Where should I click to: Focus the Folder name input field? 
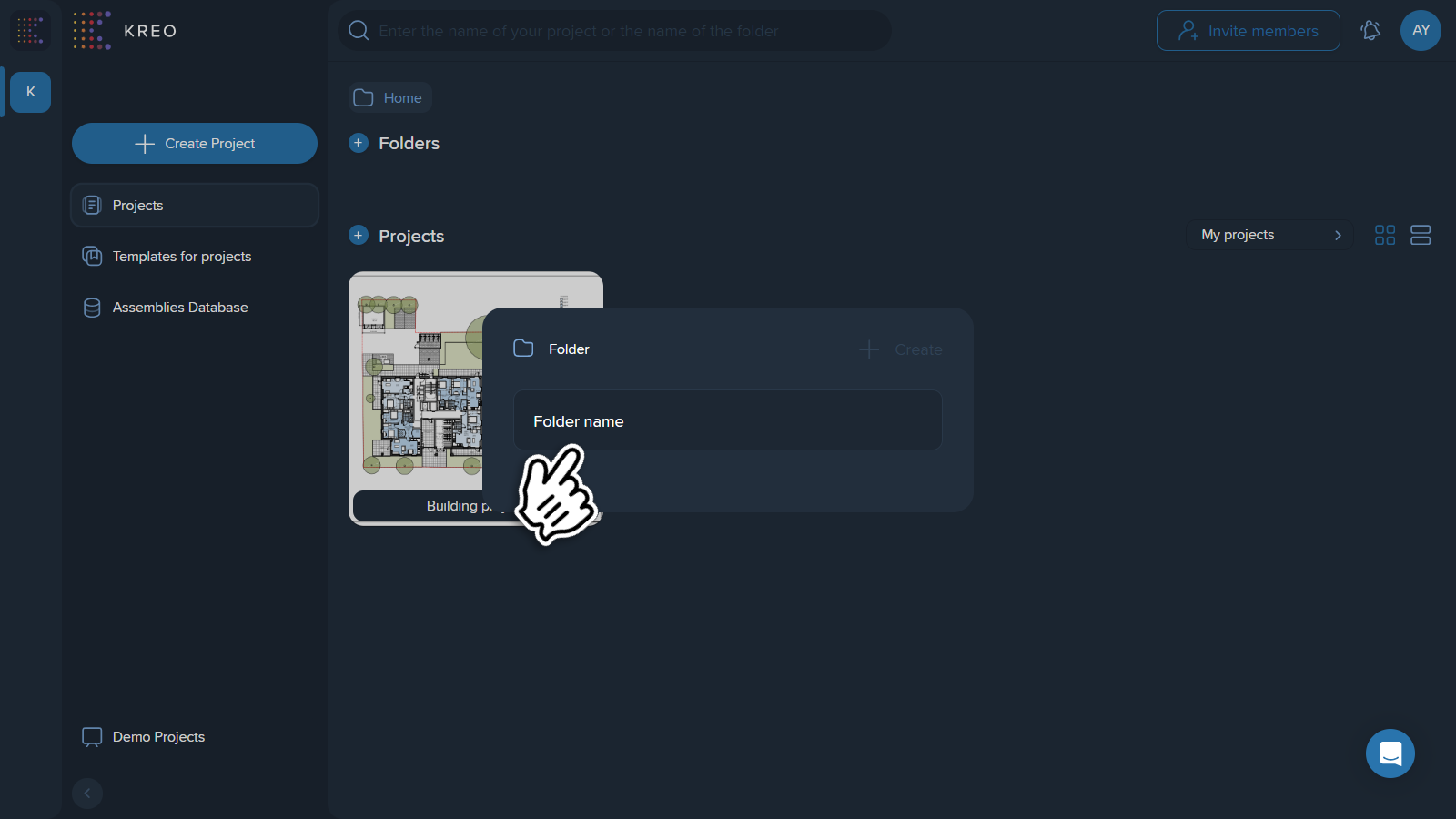point(728,420)
